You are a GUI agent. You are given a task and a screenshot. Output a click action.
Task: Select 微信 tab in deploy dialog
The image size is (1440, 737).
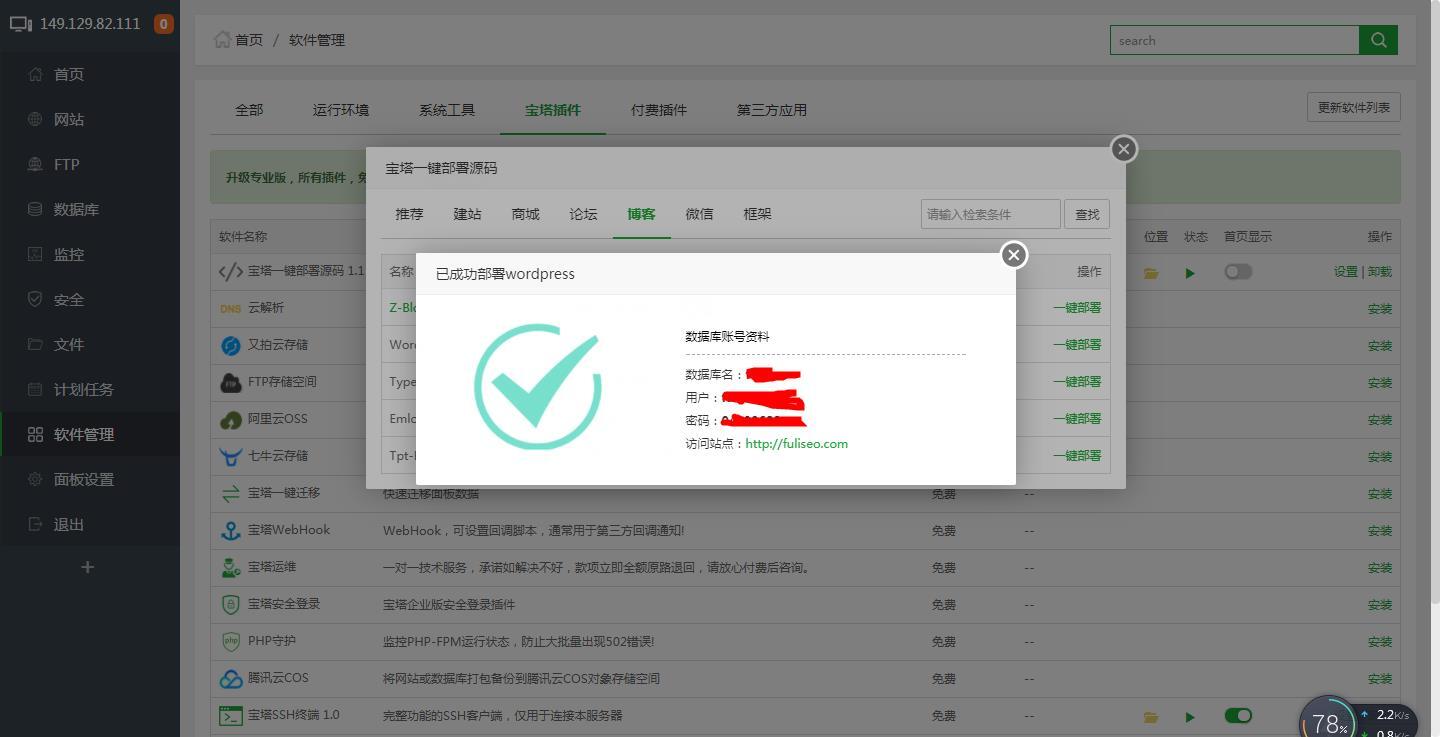coord(699,214)
